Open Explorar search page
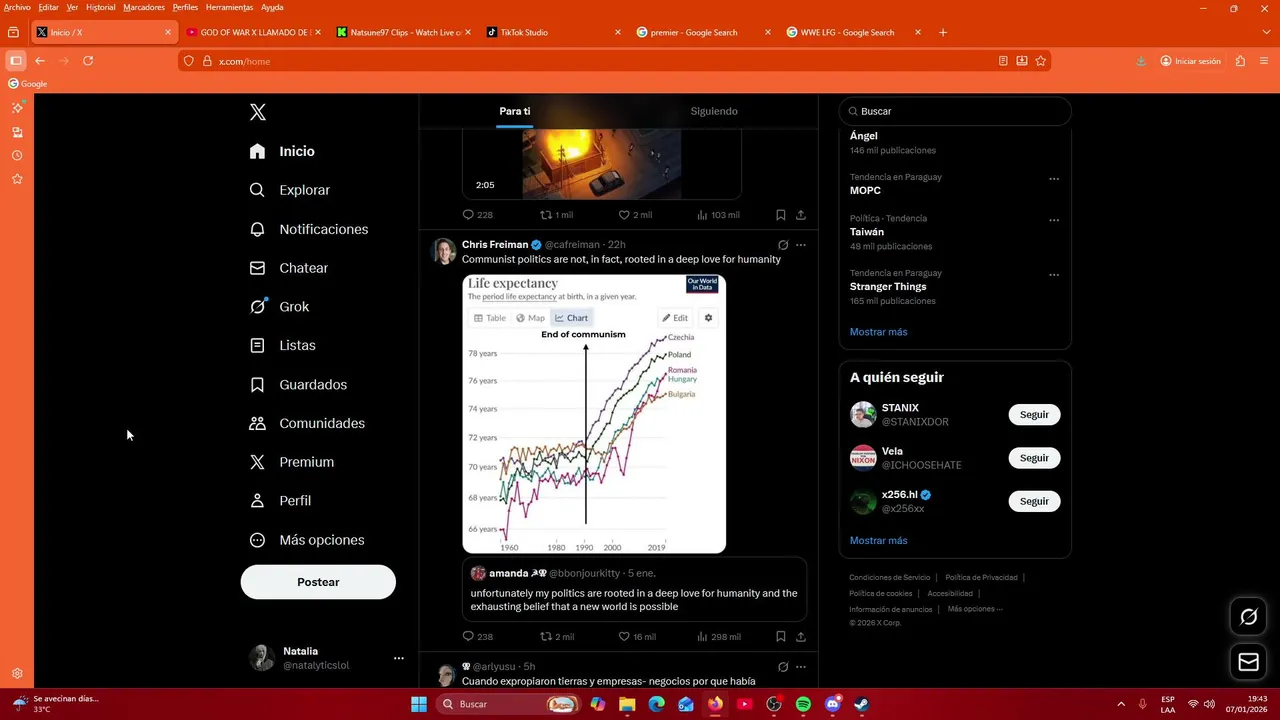 pyautogui.click(x=290, y=190)
